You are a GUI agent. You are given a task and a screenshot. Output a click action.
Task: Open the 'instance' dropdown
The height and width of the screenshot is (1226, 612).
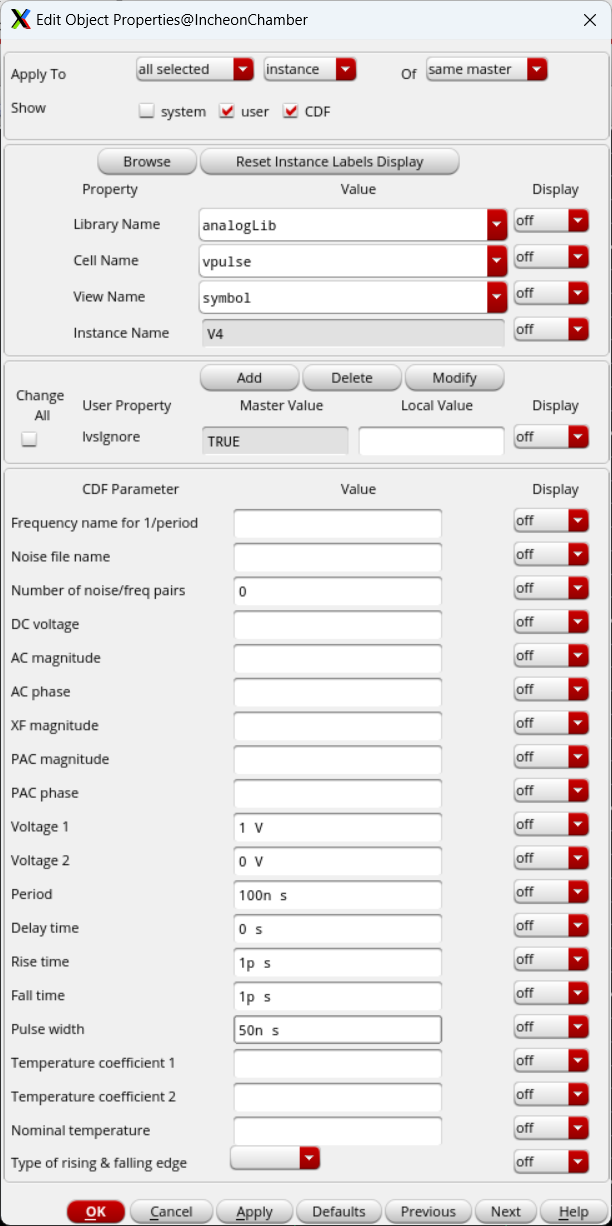(x=310, y=69)
